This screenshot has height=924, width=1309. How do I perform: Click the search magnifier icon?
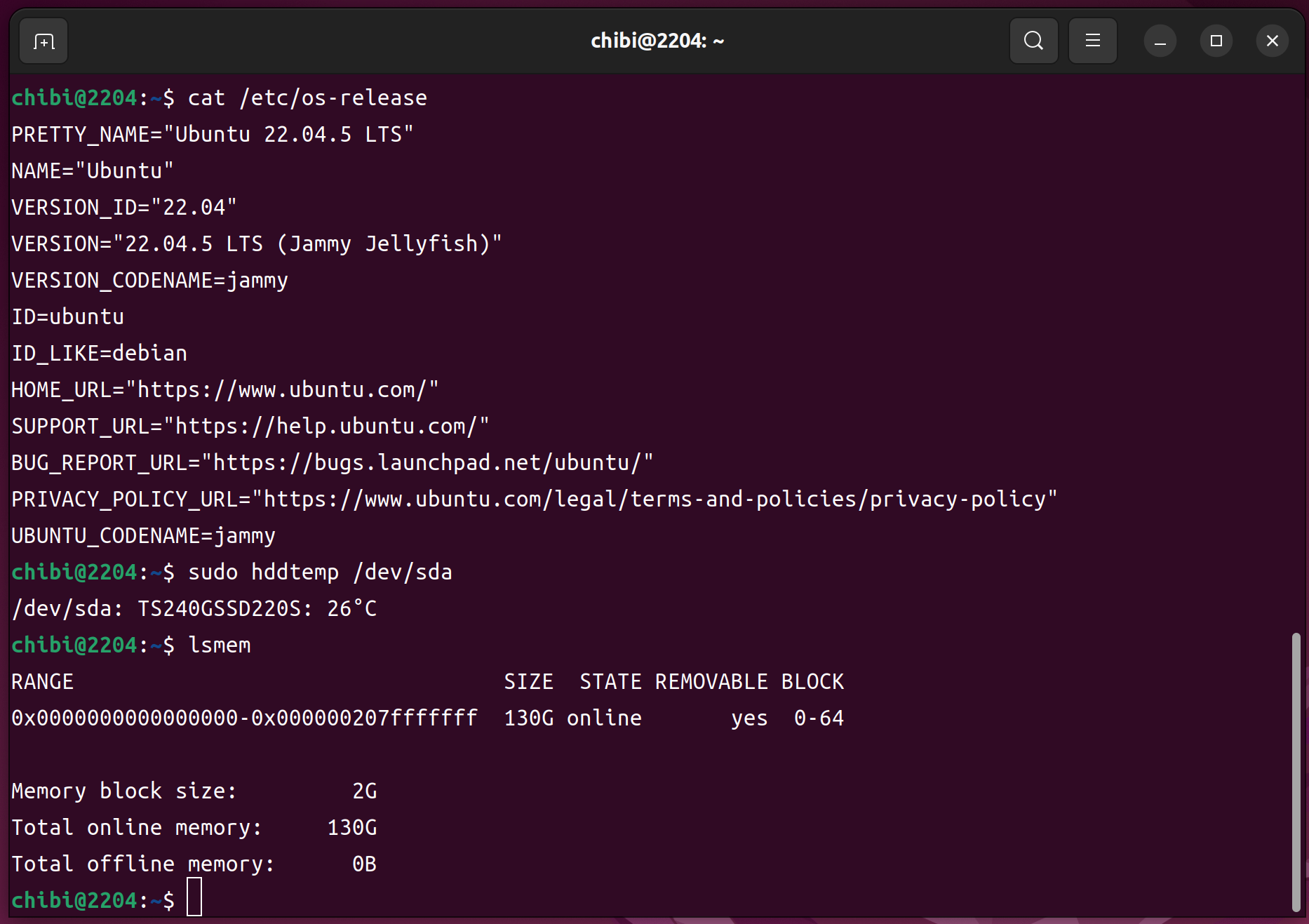coord(1033,41)
